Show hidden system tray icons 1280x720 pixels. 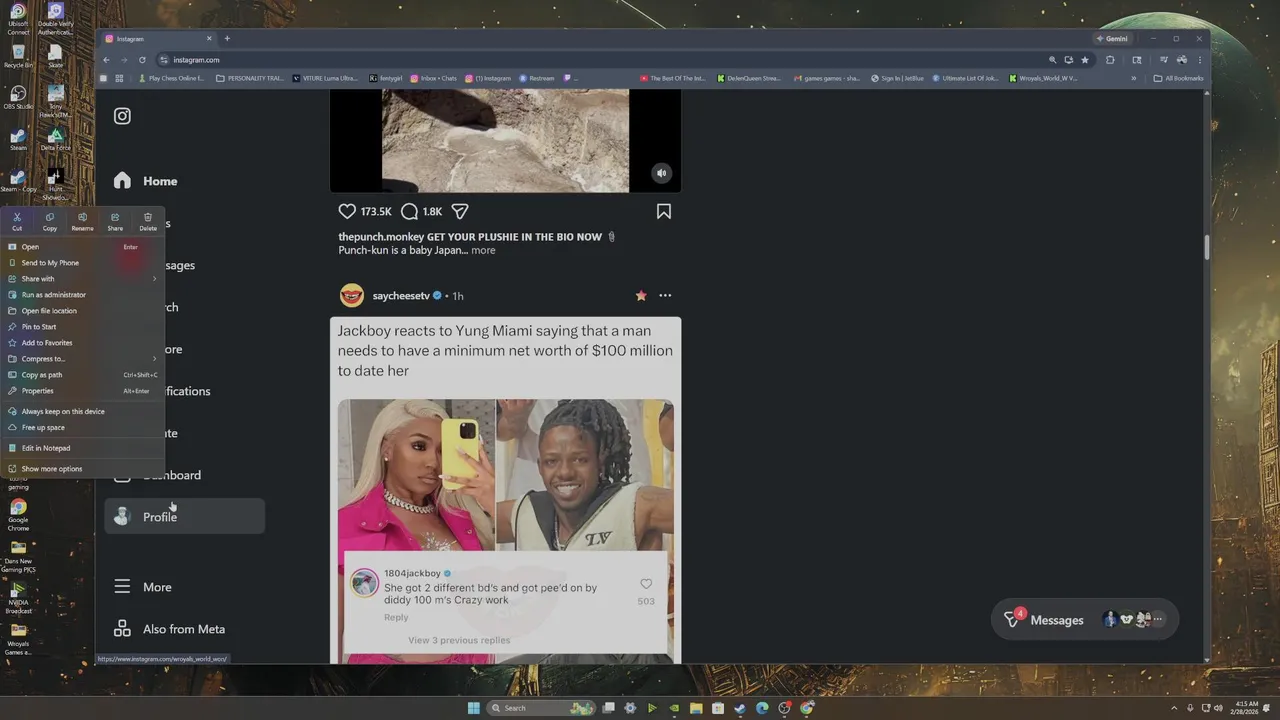pos(1175,708)
